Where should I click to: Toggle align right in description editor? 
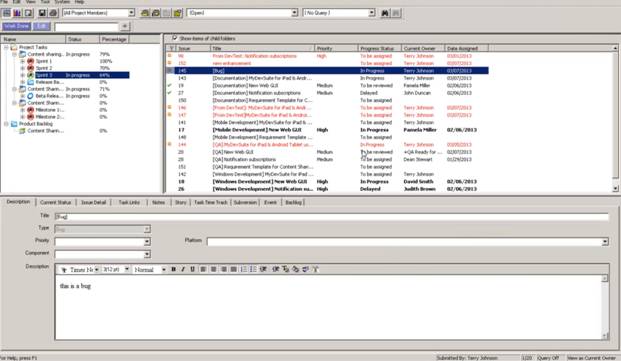224,269
